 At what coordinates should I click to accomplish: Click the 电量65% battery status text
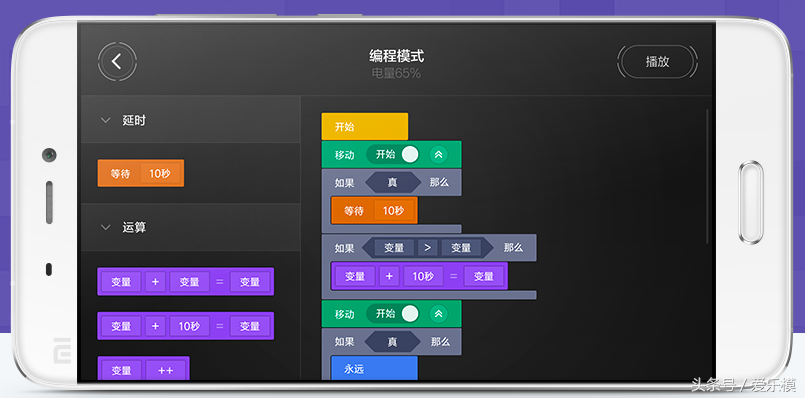pos(396,74)
